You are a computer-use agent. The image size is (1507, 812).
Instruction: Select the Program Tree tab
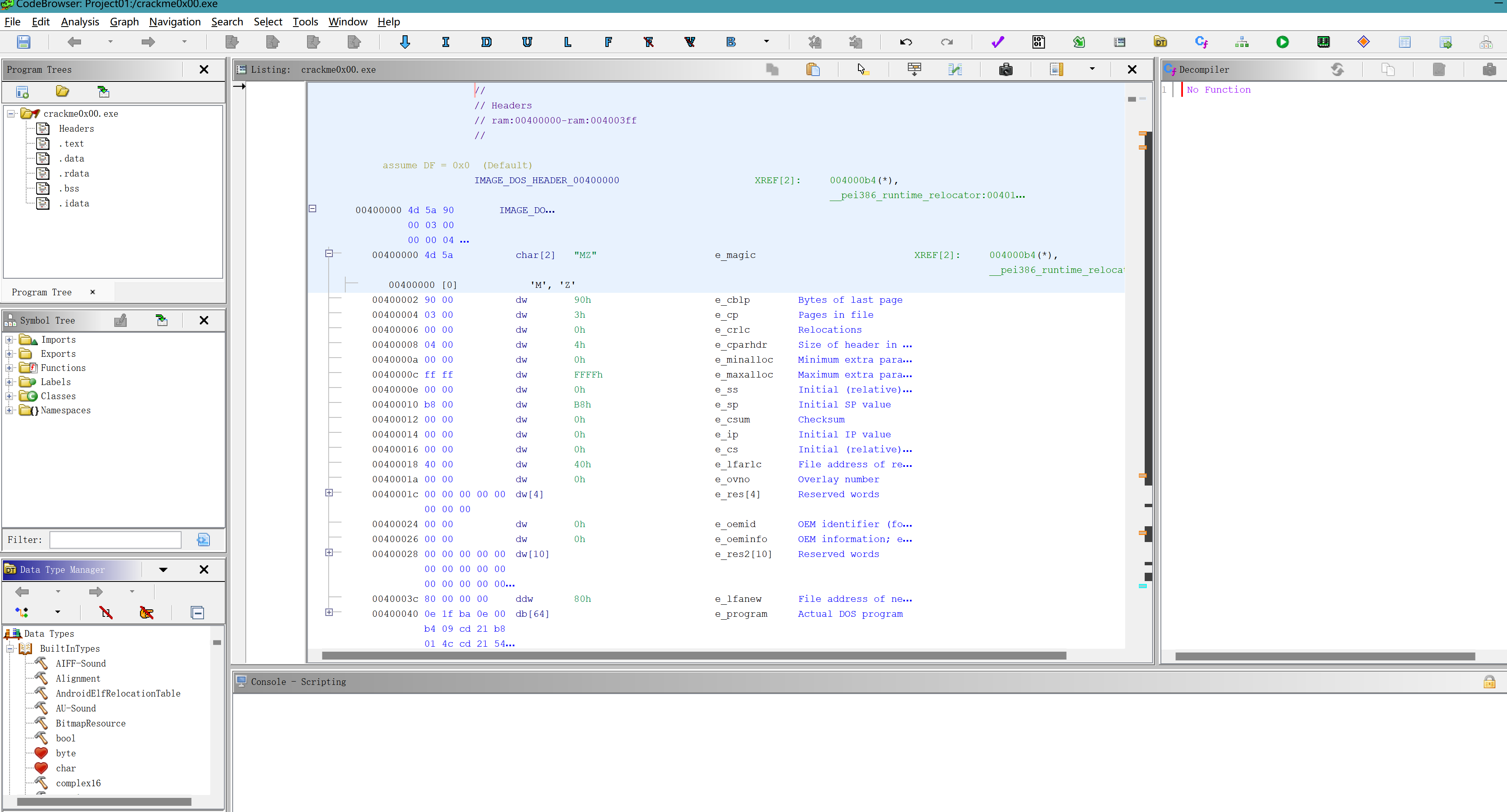[x=42, y=292]
